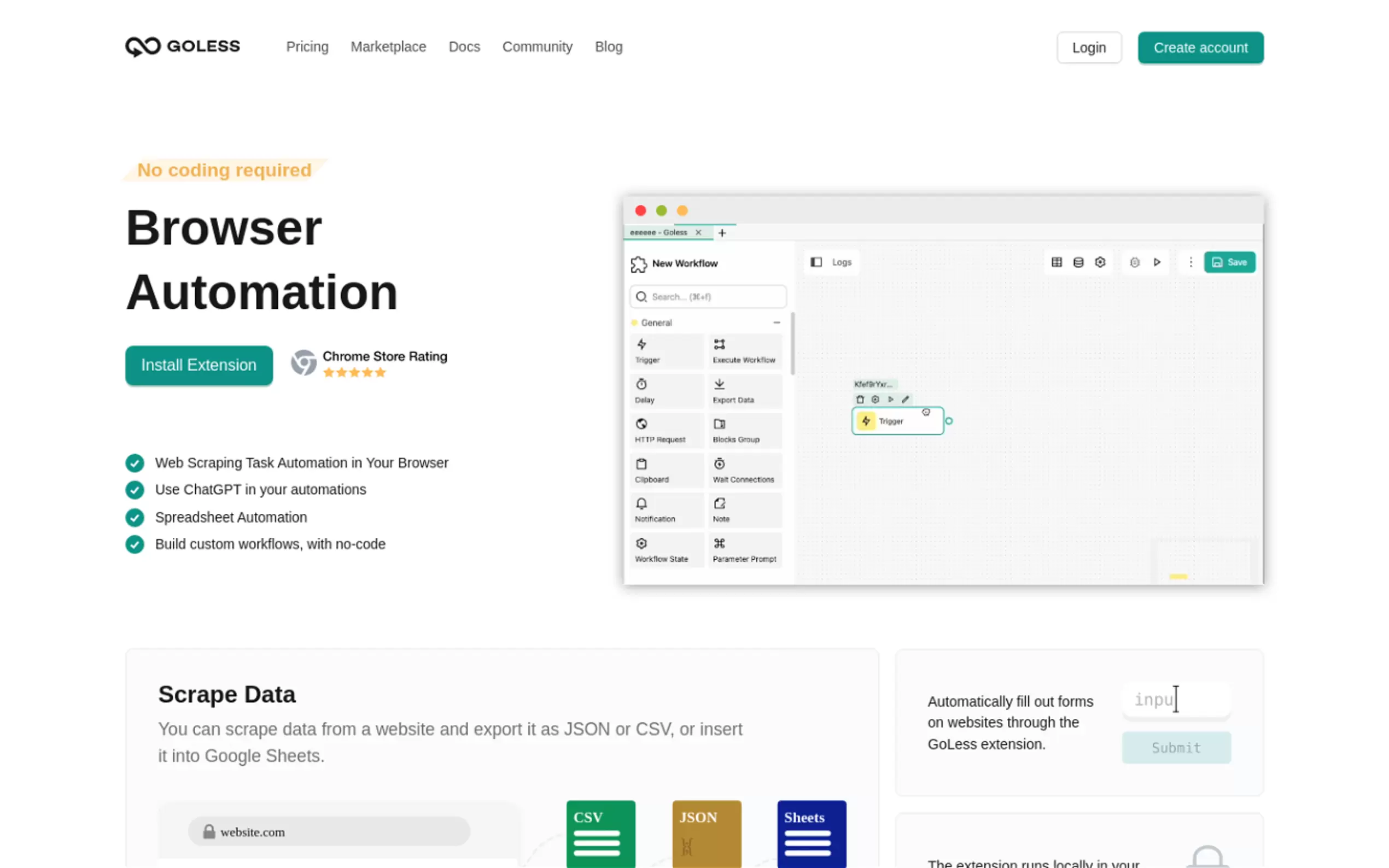Viewport: 1389px width, 868px height.
Task: Select the Notification bell block
Action: [666, 510]
